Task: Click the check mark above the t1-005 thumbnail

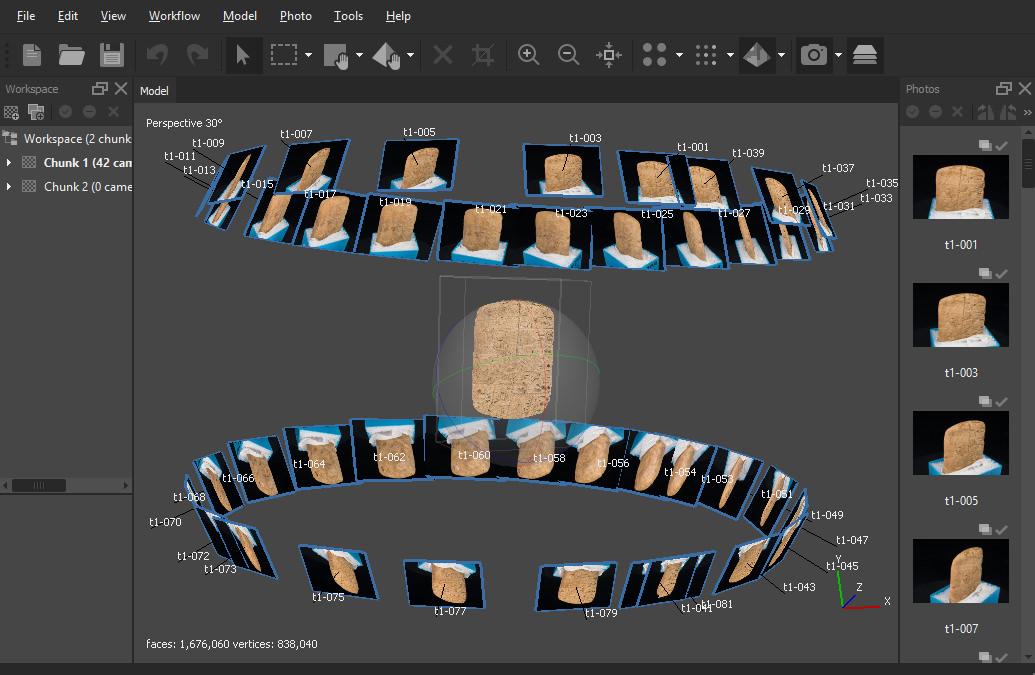Action: click(x=1001, y=401)
